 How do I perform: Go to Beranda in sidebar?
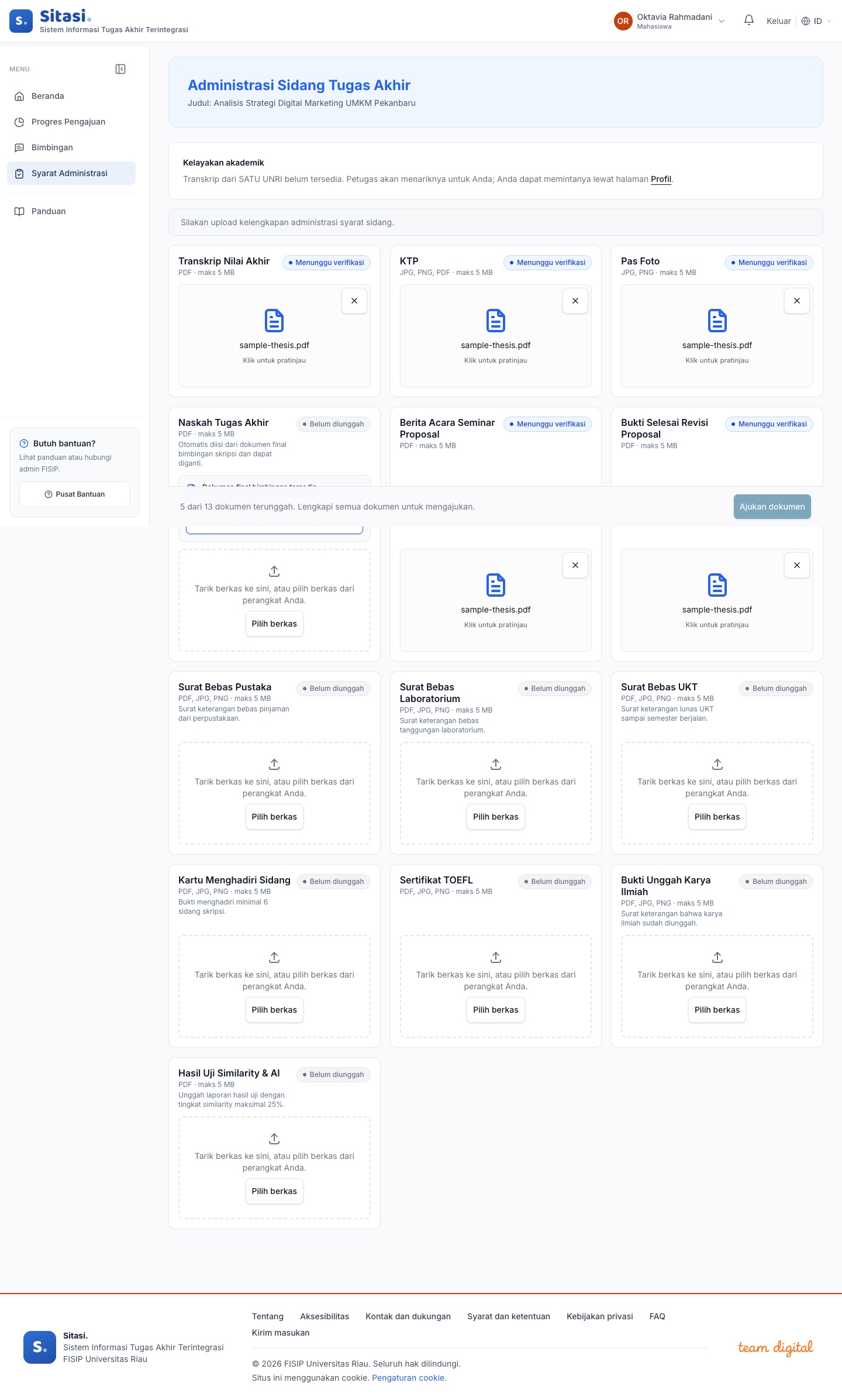click(71, 96)
